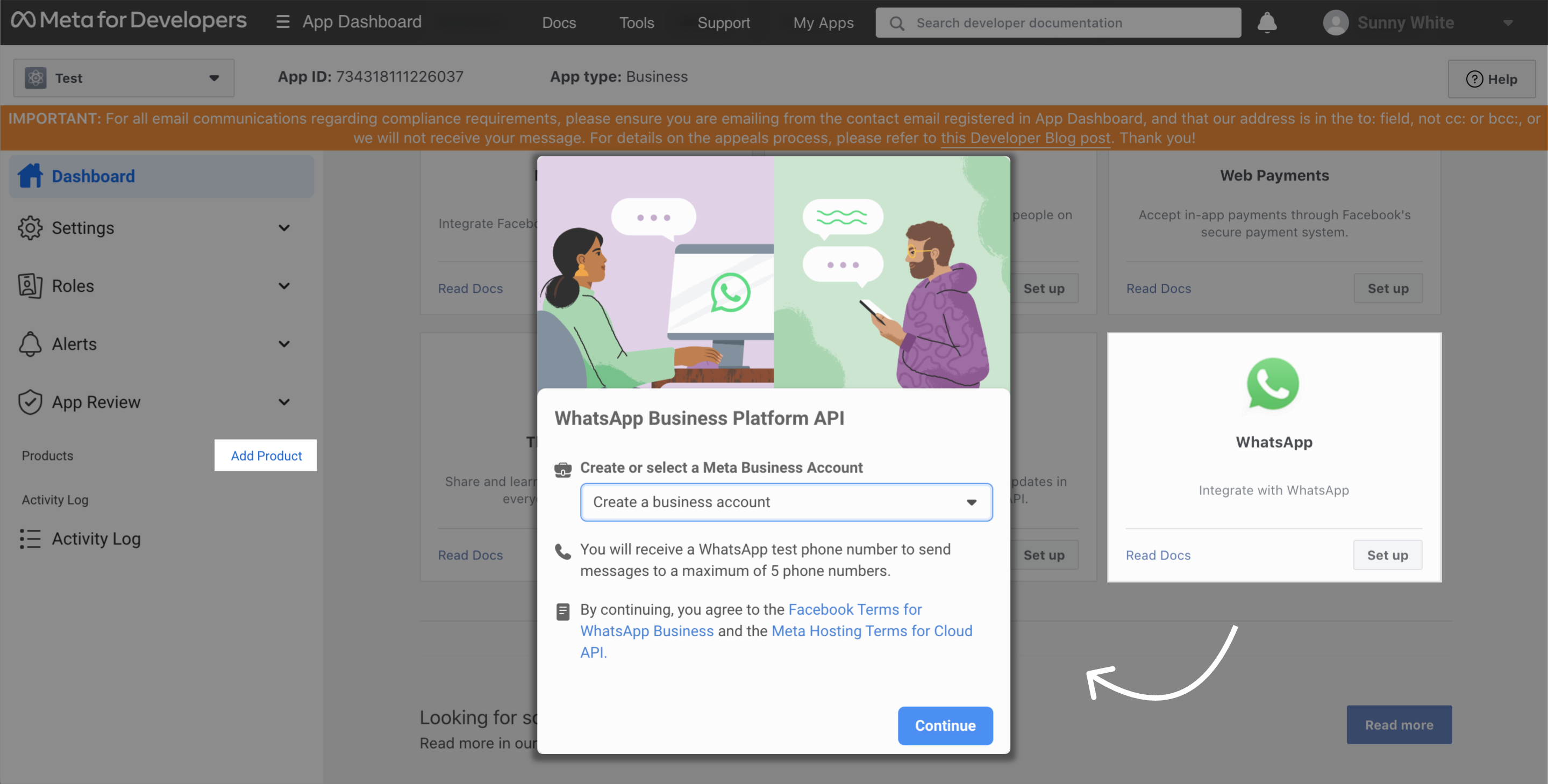Click the Add Product link

coord(266,456)
